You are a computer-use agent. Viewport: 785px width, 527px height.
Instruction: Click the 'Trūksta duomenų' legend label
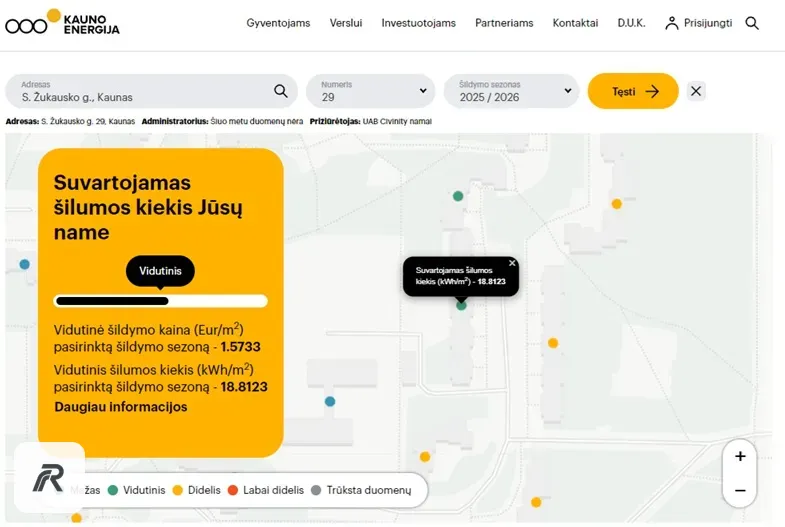(x=369, y=490)
